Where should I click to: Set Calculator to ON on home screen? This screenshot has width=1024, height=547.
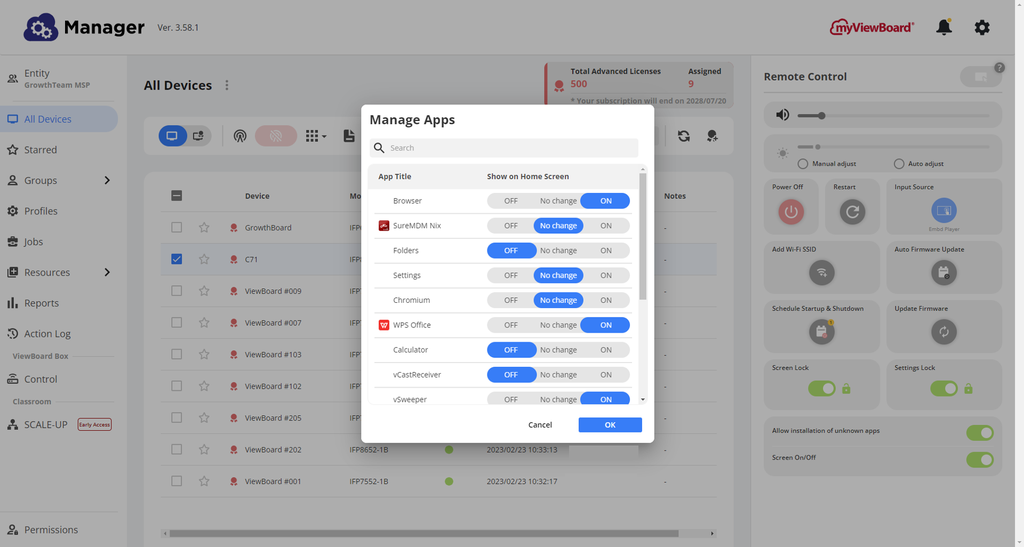point(606,350)
